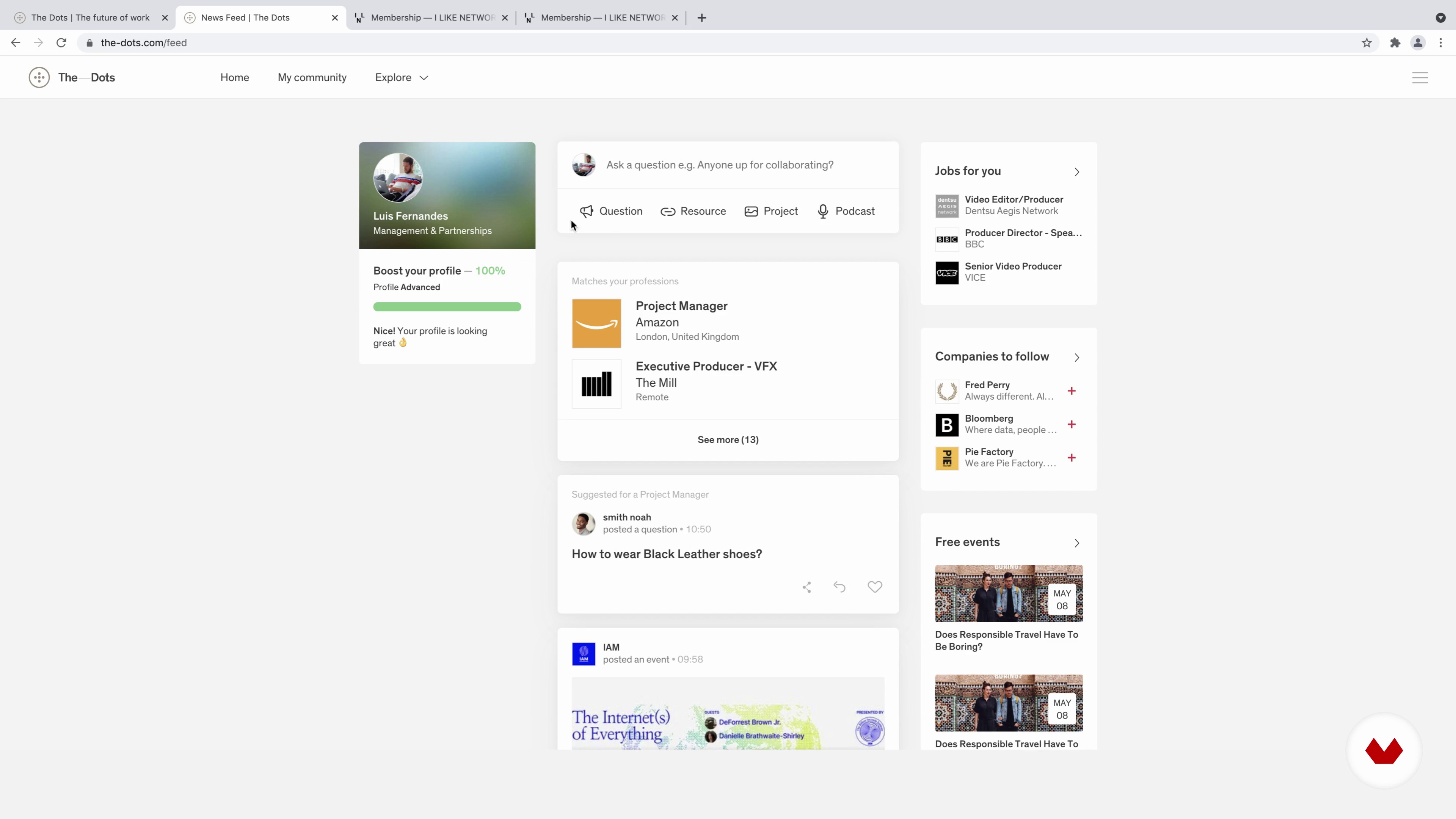Follow Bloomberg with plus icon
The width and height of the screenshot is (1456, 819).
[x=1071, y=425]
